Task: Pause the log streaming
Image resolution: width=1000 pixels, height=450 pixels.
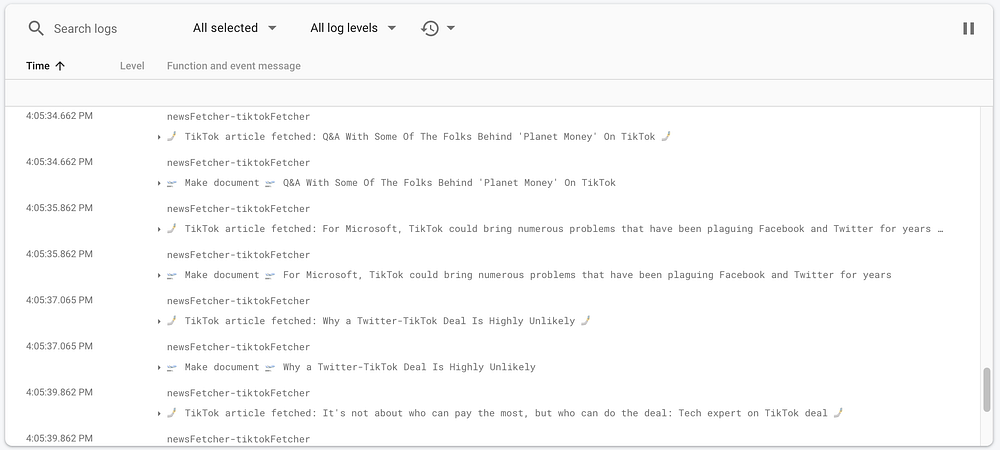Action: coord(968,28)
